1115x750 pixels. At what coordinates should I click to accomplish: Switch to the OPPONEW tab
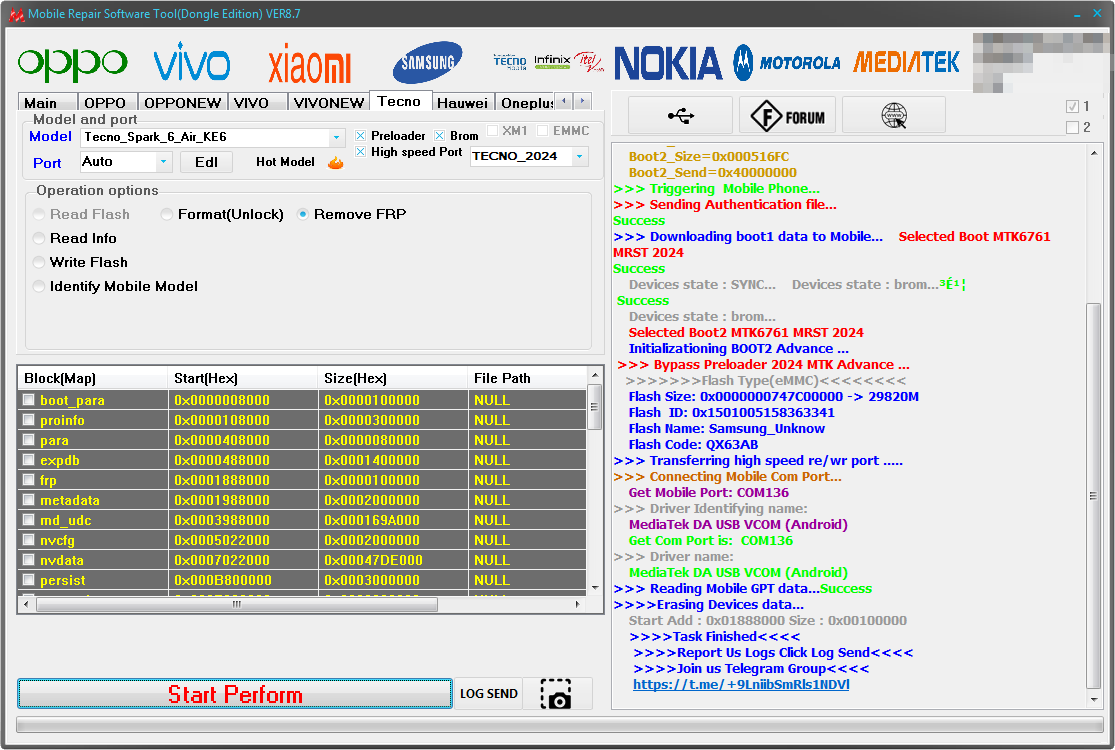point(183,103)
